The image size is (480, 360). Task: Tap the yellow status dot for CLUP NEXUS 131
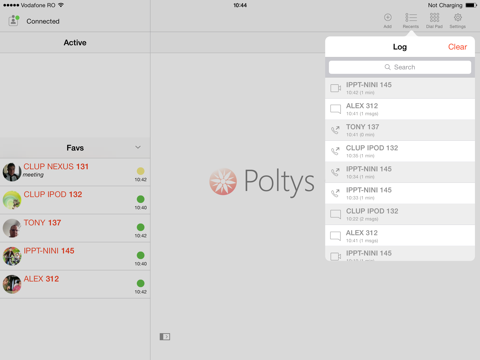(141, 171)
